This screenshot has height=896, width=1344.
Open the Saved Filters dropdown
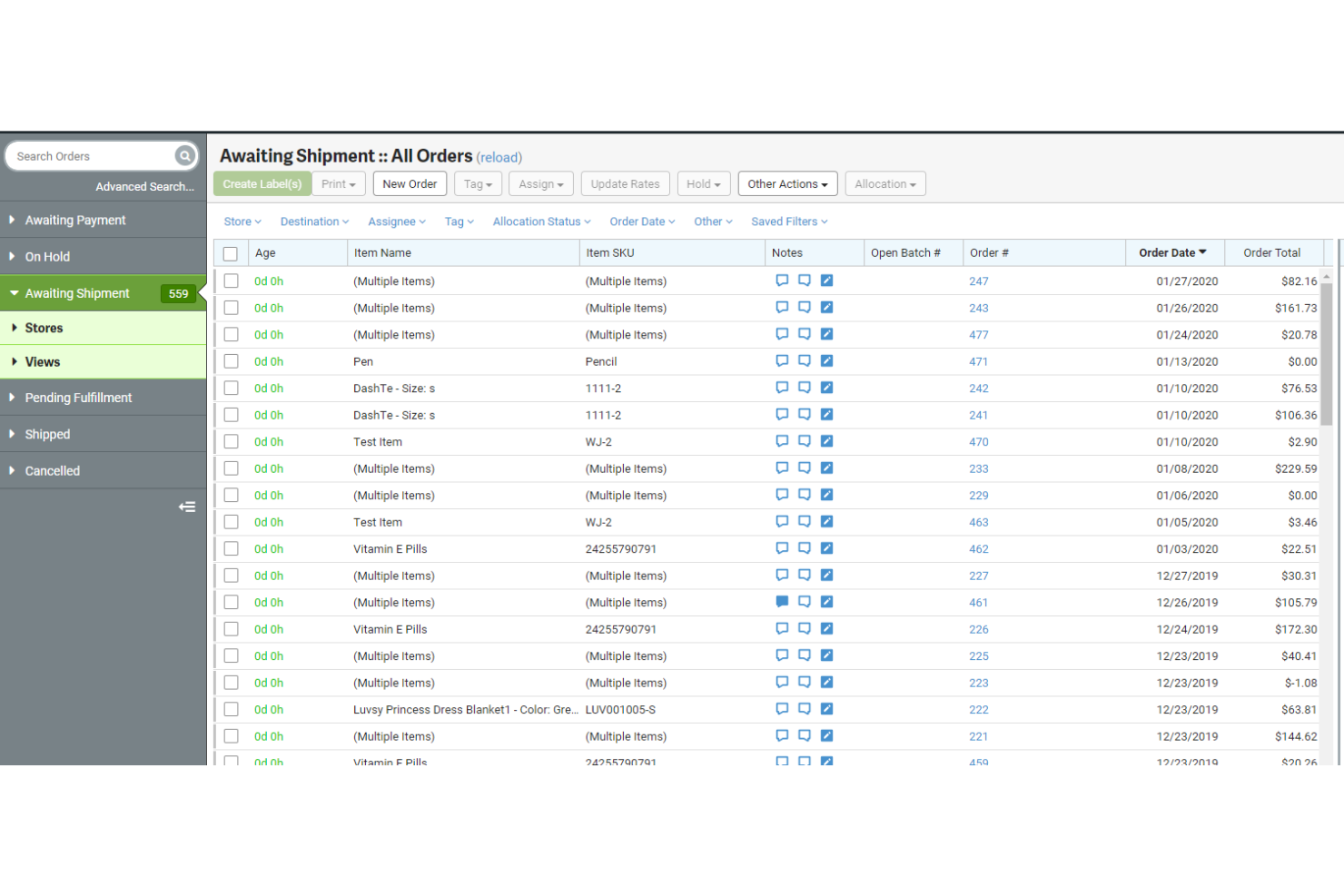coord(789,222)
